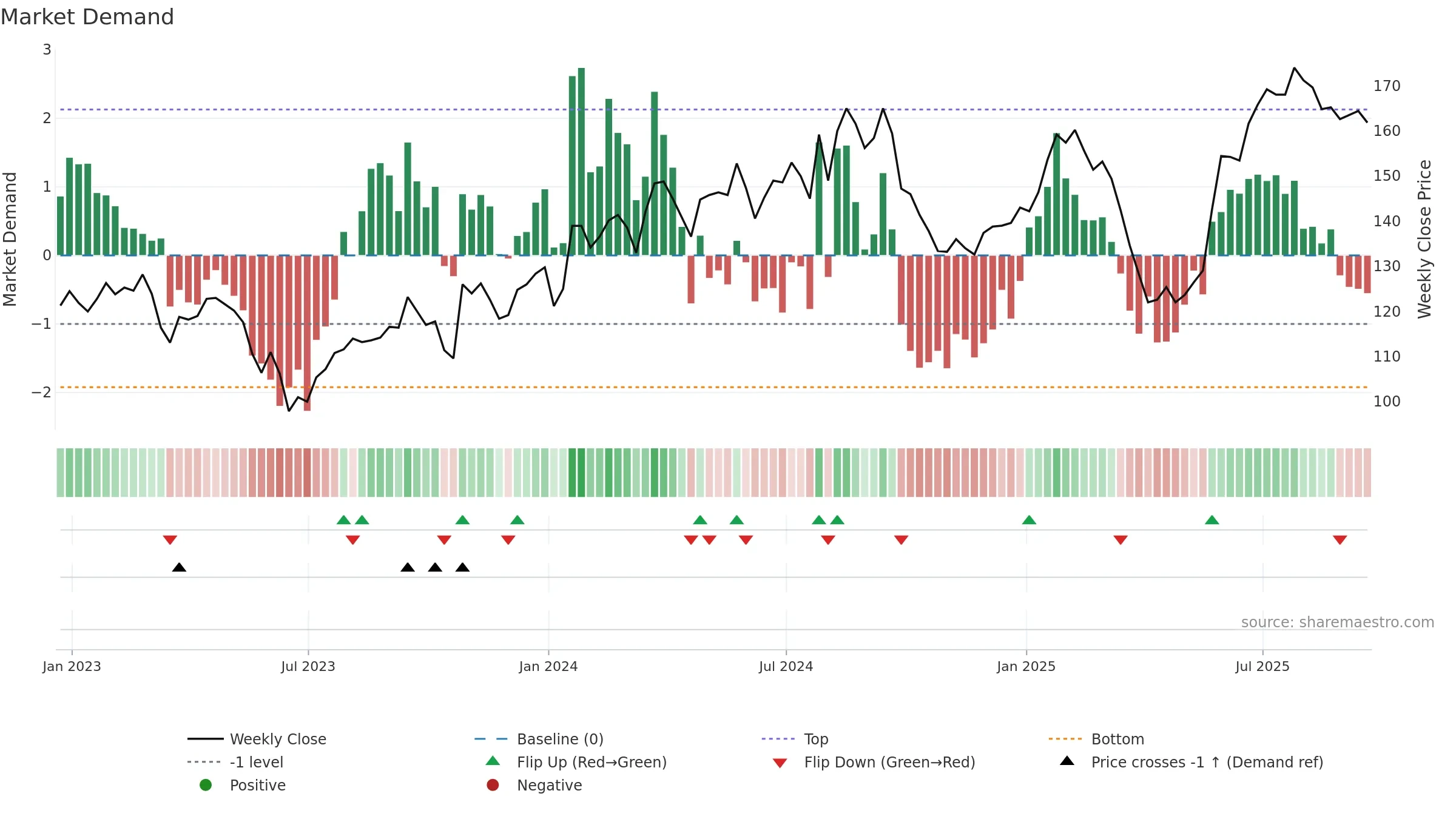This screenshot has height=819, width=1456.
Task: Click the Weekly Close black line legend sample
Action: [206, 739]
